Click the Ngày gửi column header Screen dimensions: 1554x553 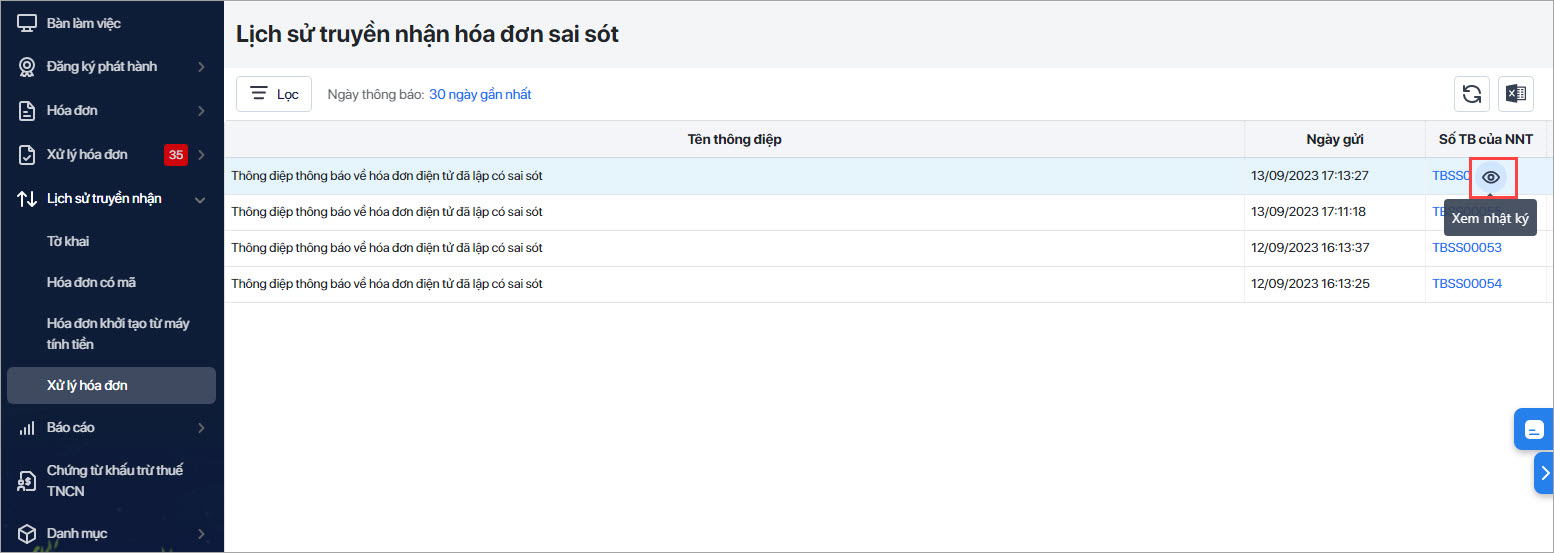tap(1334, 140)
